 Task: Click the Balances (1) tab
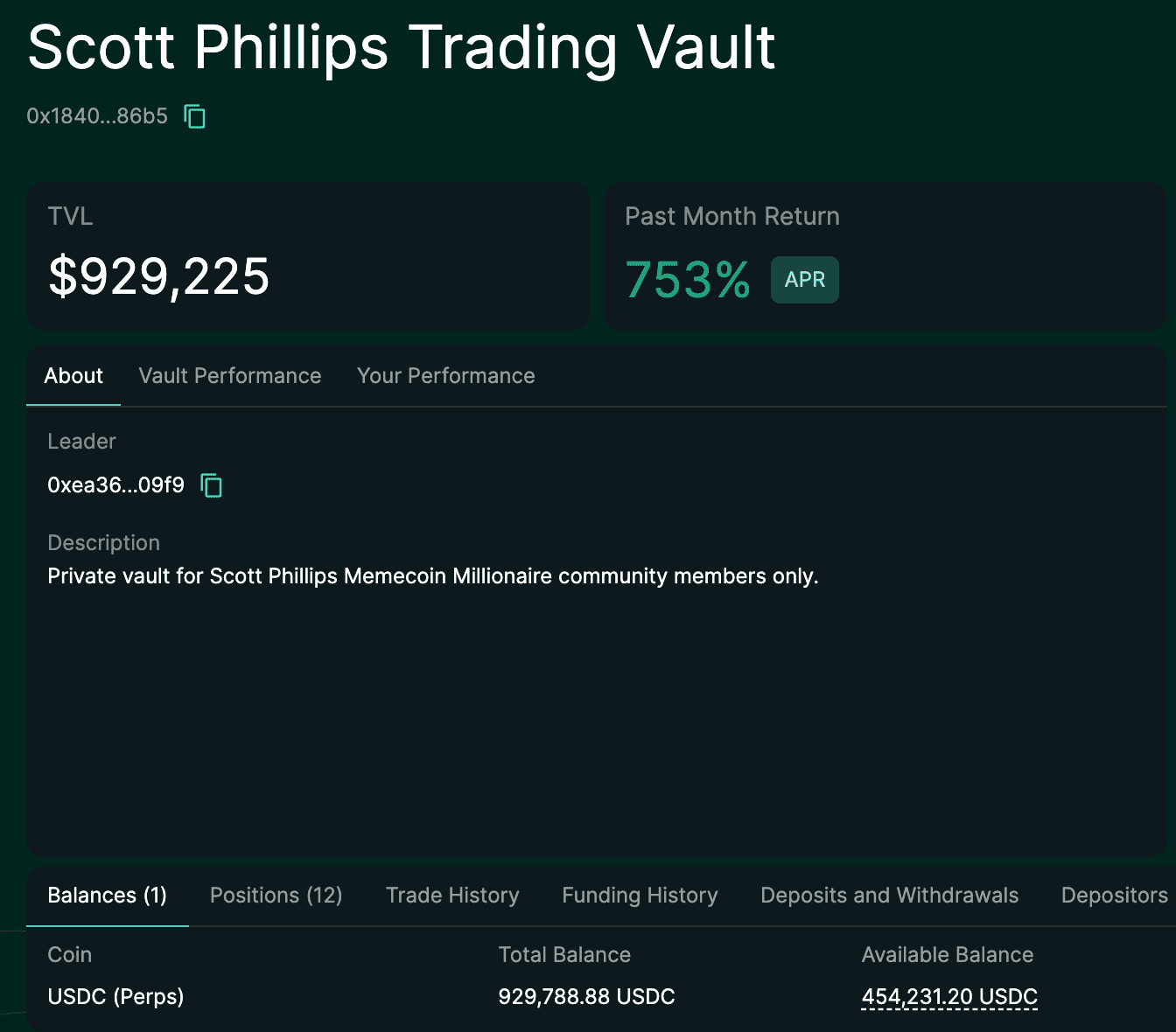click(107, 895)
